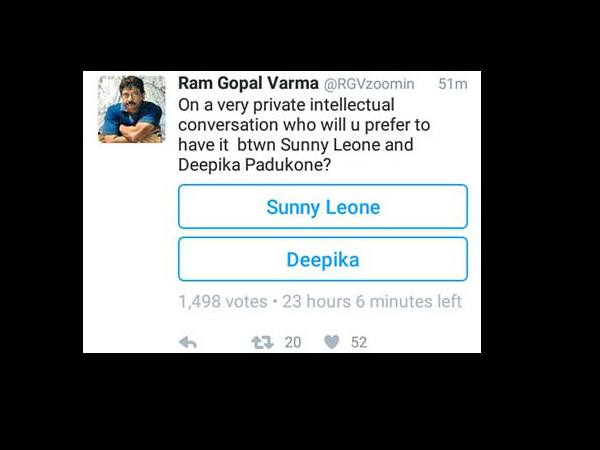Vote for the Sunny Leone poll option
This screenshot has width=600, height=450.
click(x=322, y=207)
